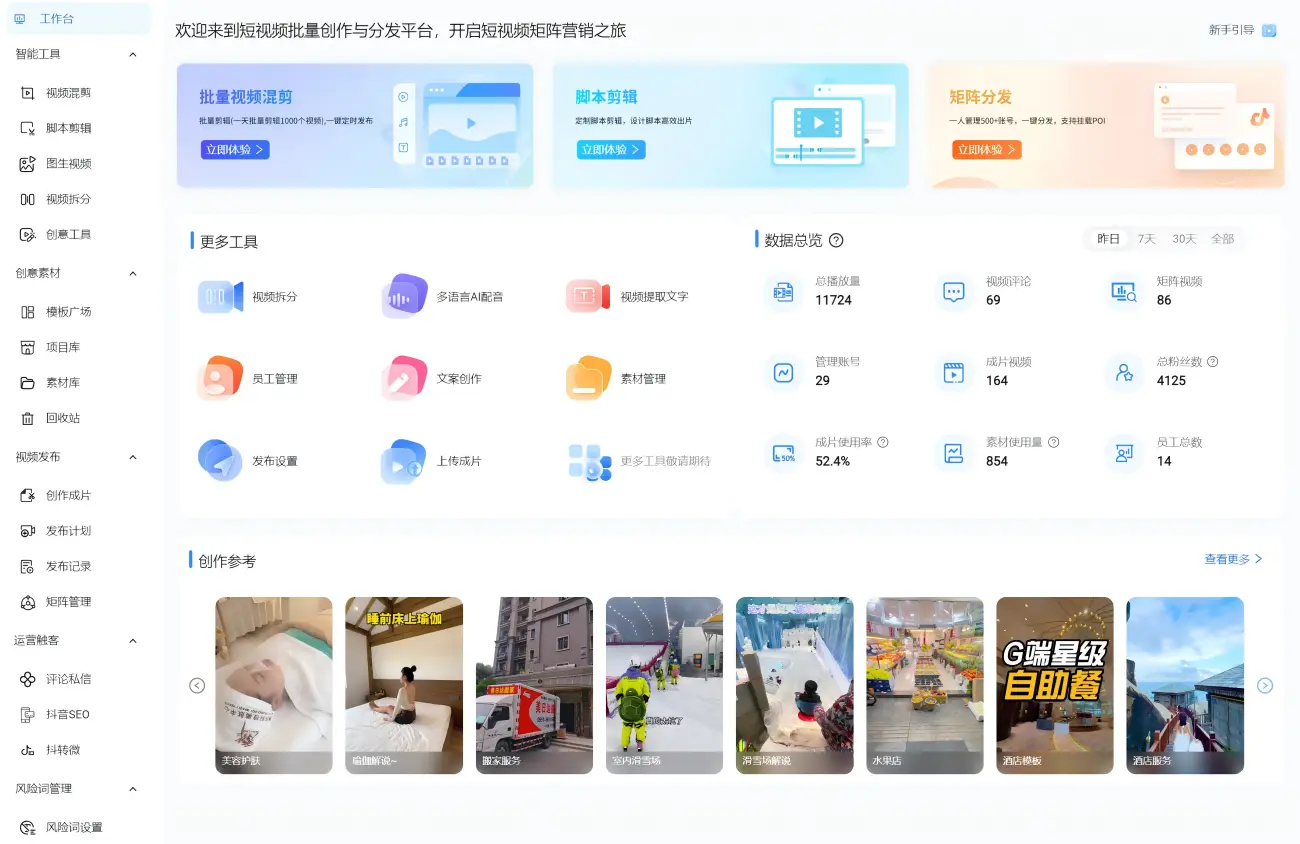Collapse the 智能工具 sidebar section
Image resolution: width=1300 pixels, height=844 pixels.
133,54
